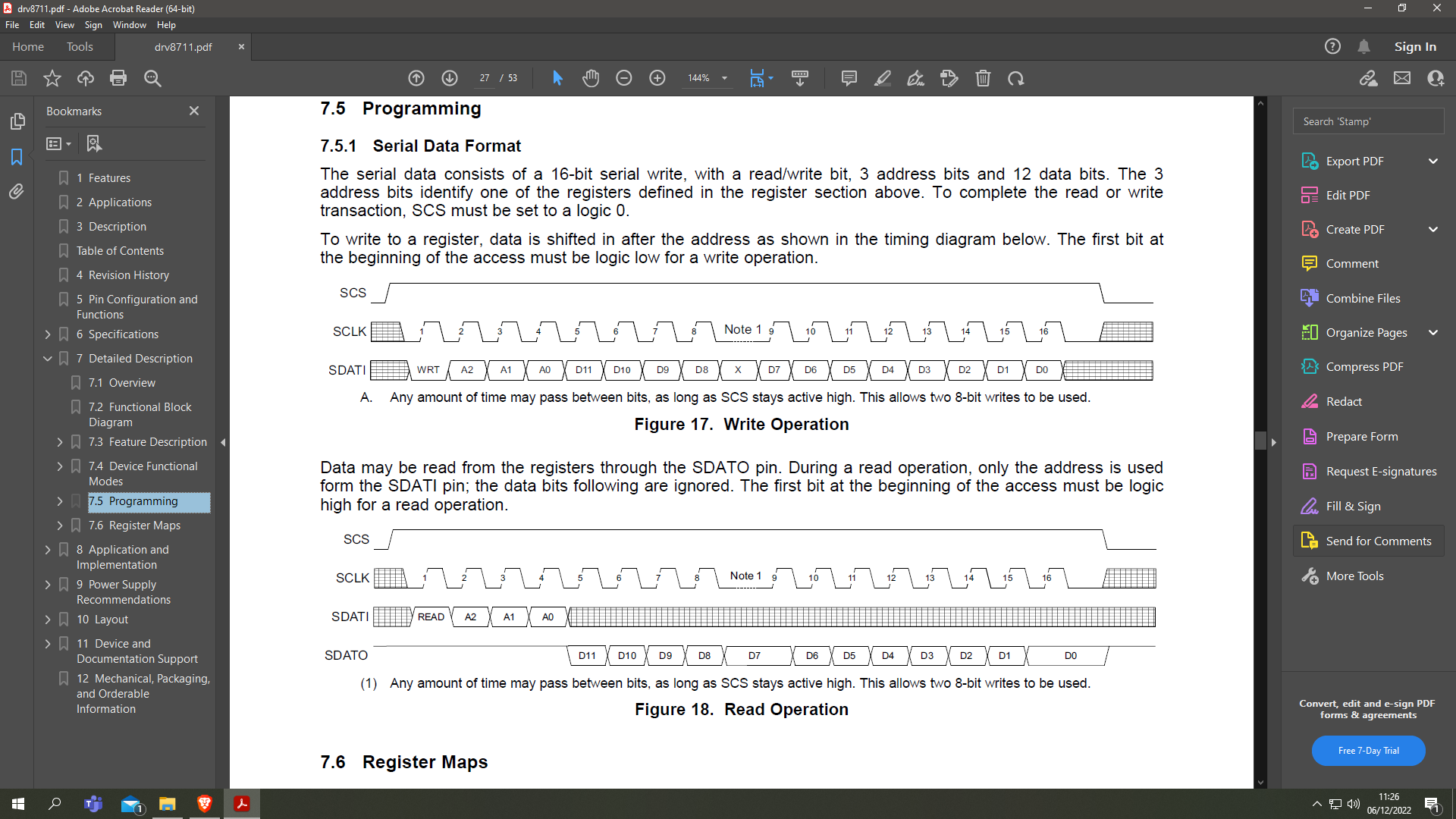The height and width of the screenshot is (819, 1456).
Task: Open the sign document pen icon
Action: (x=916, y=78)
